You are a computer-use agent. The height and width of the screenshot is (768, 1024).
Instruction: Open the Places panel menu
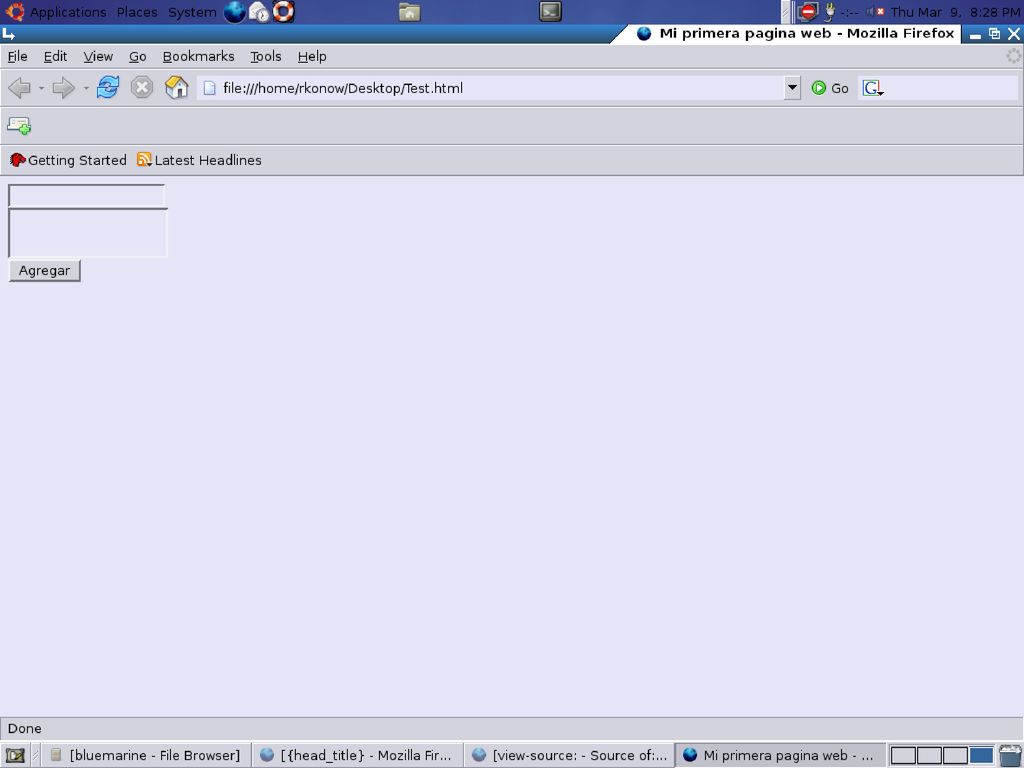tap(137, 12)
